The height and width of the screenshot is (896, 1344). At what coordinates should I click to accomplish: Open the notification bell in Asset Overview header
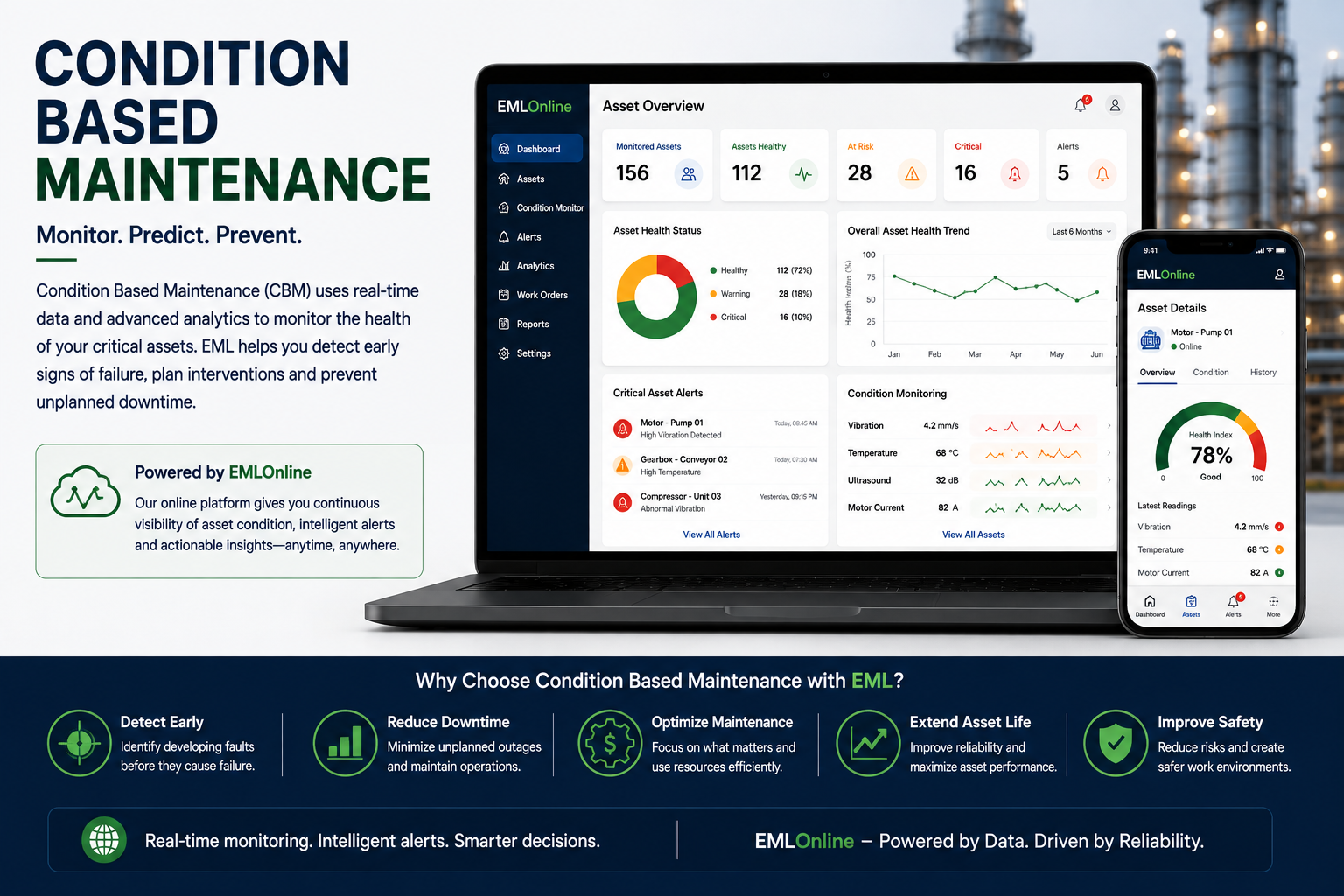(x=1081, y=105)
